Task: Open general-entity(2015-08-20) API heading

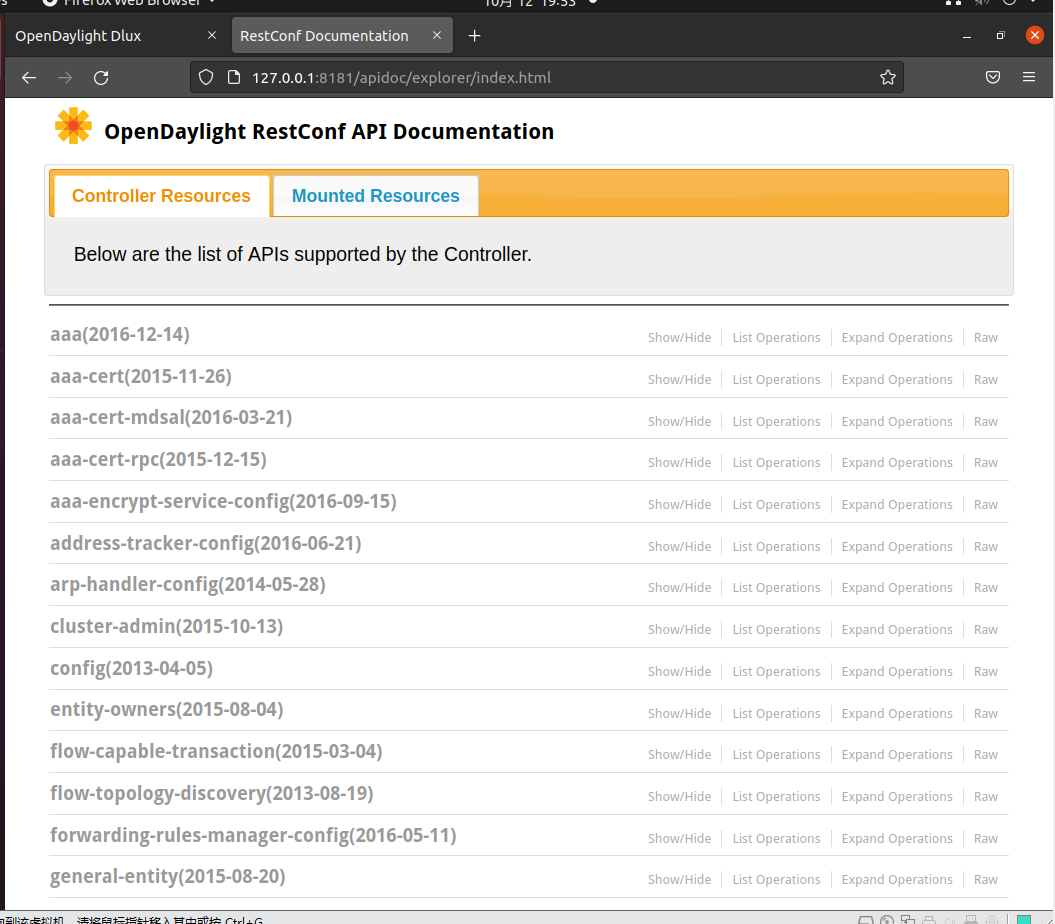Action: (x=168, y=876)
